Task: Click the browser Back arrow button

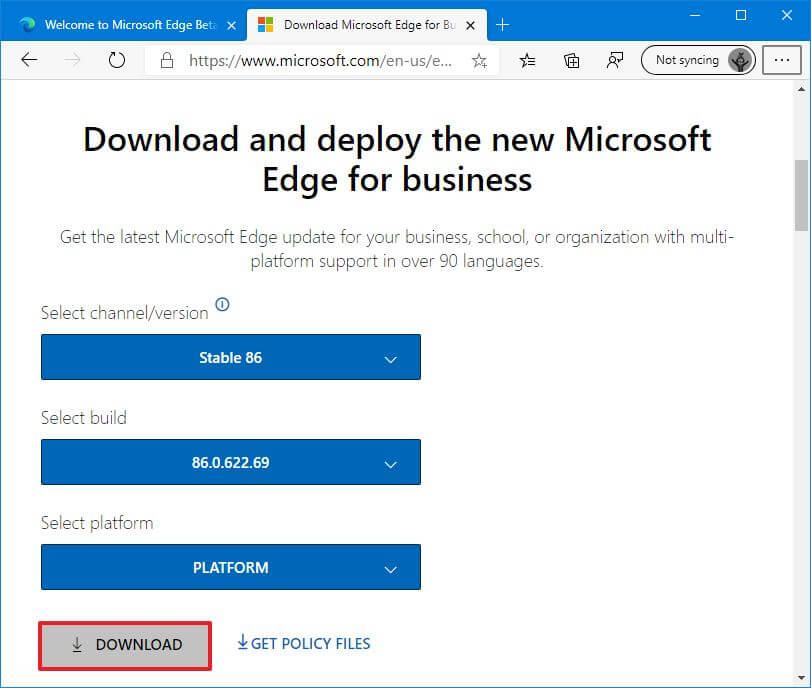Action: coord(29,60)
